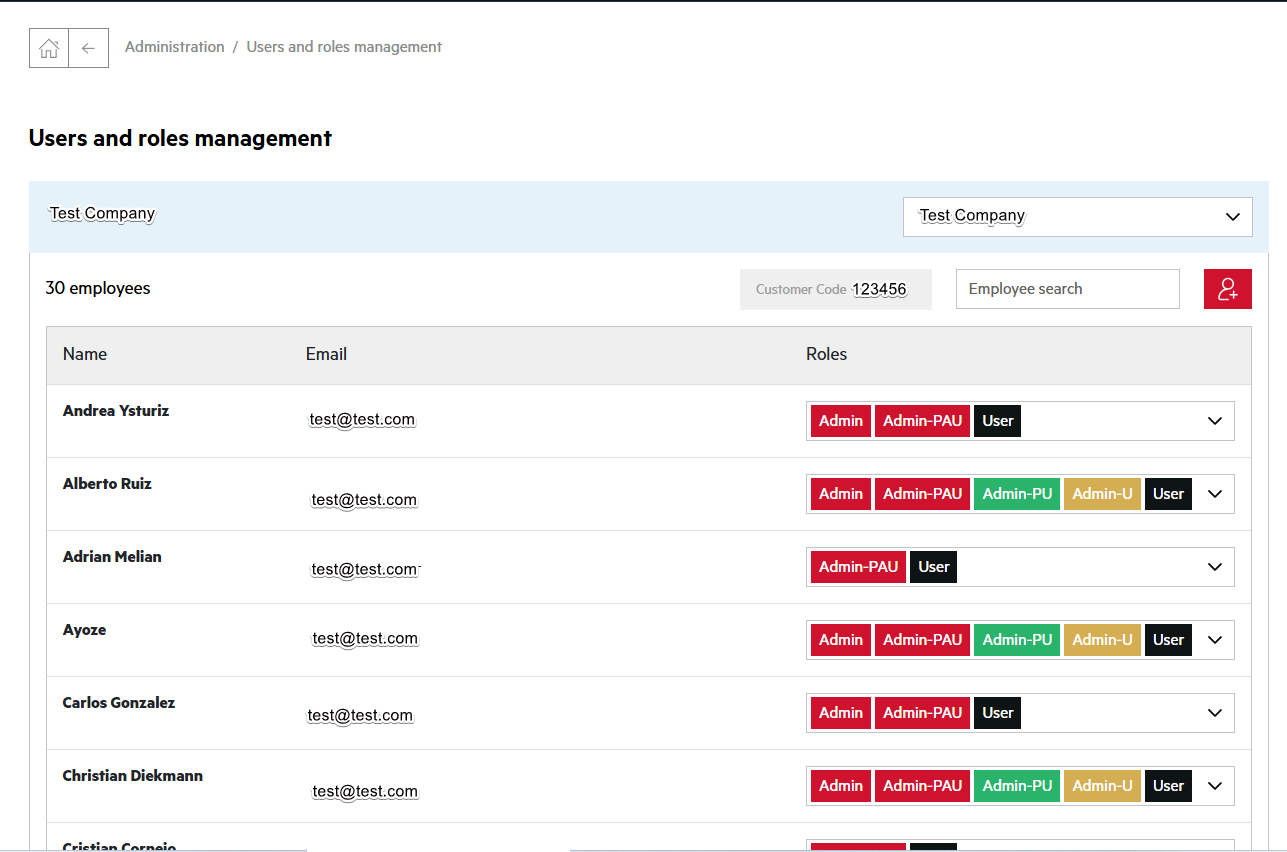Toggle the User badge for Adrian Melian
This screenshot has width=1287, height=852.
pyautogui.click(x=933, y=566)
